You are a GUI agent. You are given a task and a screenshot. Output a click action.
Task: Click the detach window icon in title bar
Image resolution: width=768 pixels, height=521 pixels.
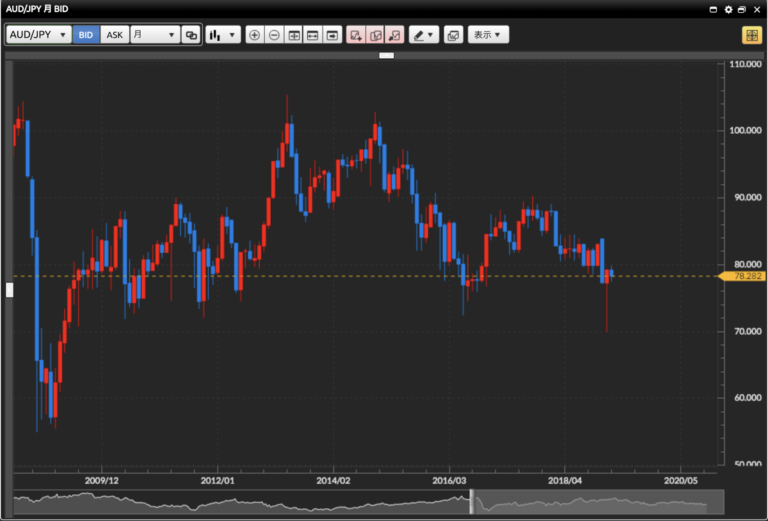(x=742, y=9)
